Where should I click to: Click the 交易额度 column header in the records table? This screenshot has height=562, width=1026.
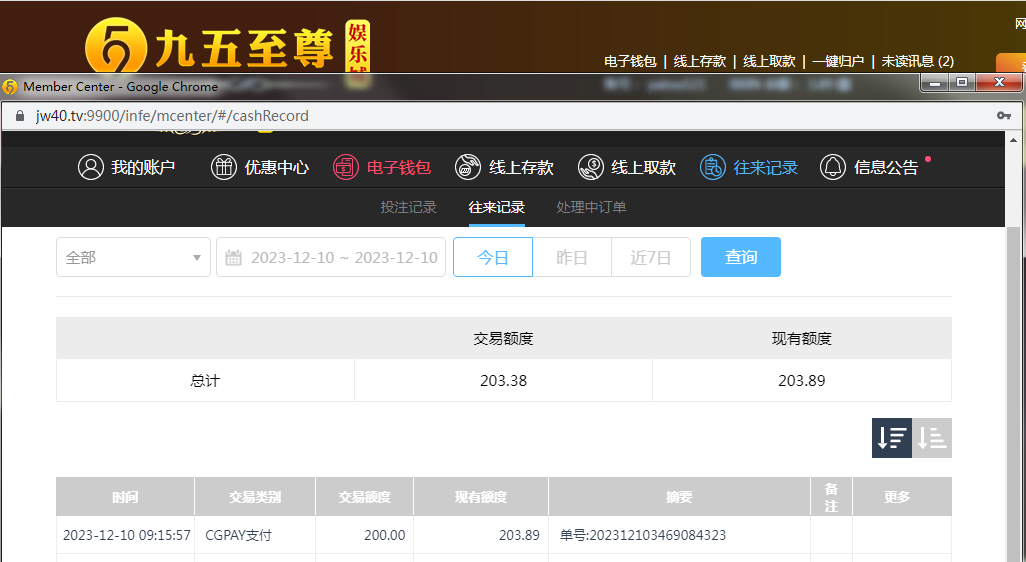[364, 497]
